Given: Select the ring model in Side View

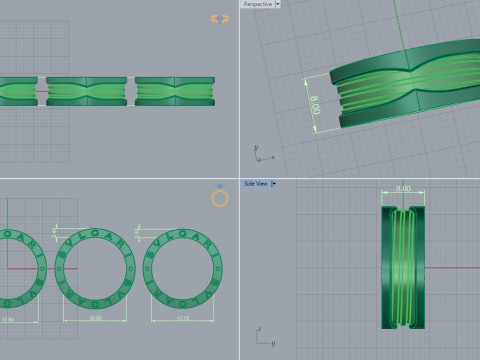Looking at the screenshot, I should (x=403, y=268).
